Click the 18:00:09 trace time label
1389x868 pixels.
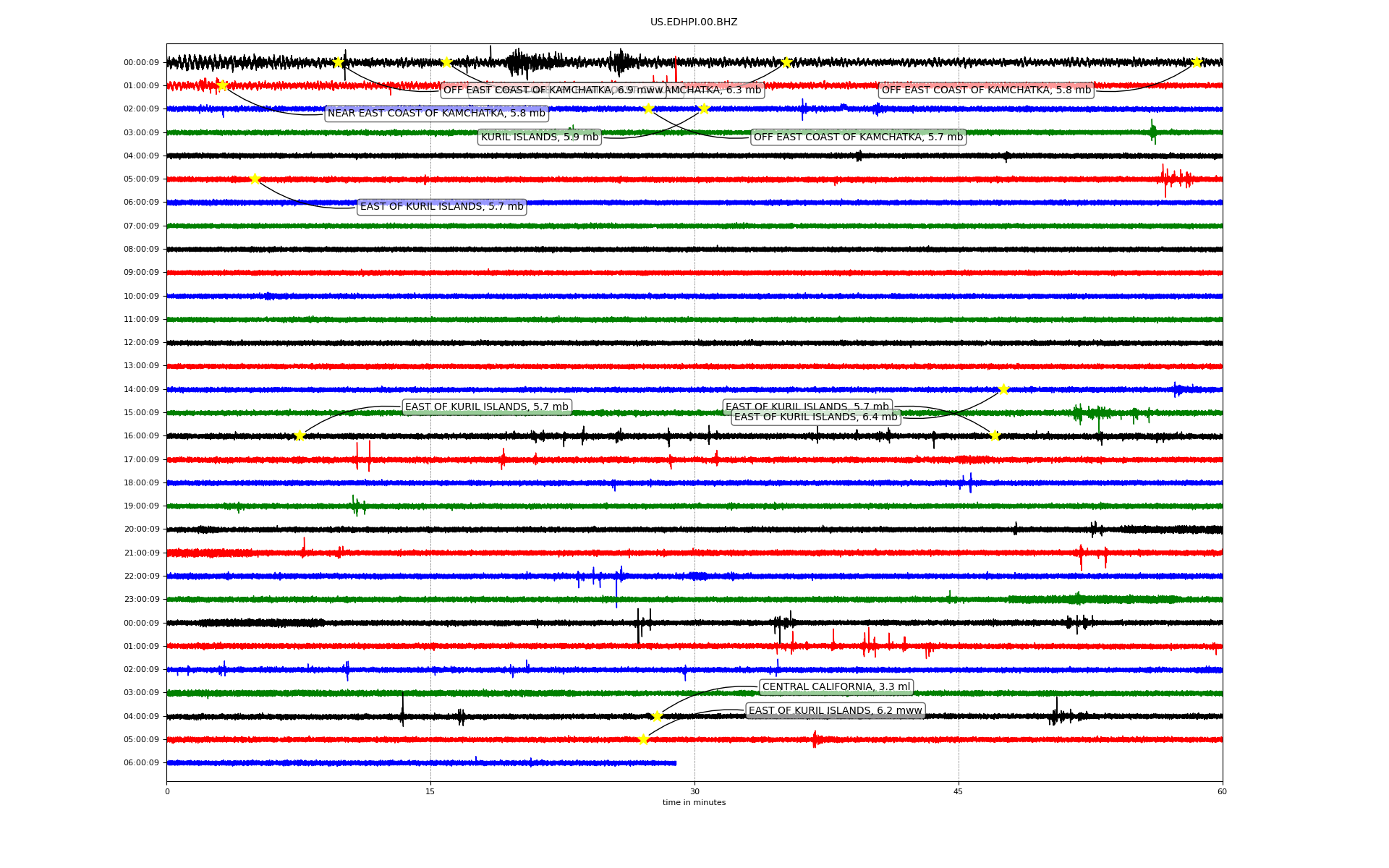pos(141,483)
